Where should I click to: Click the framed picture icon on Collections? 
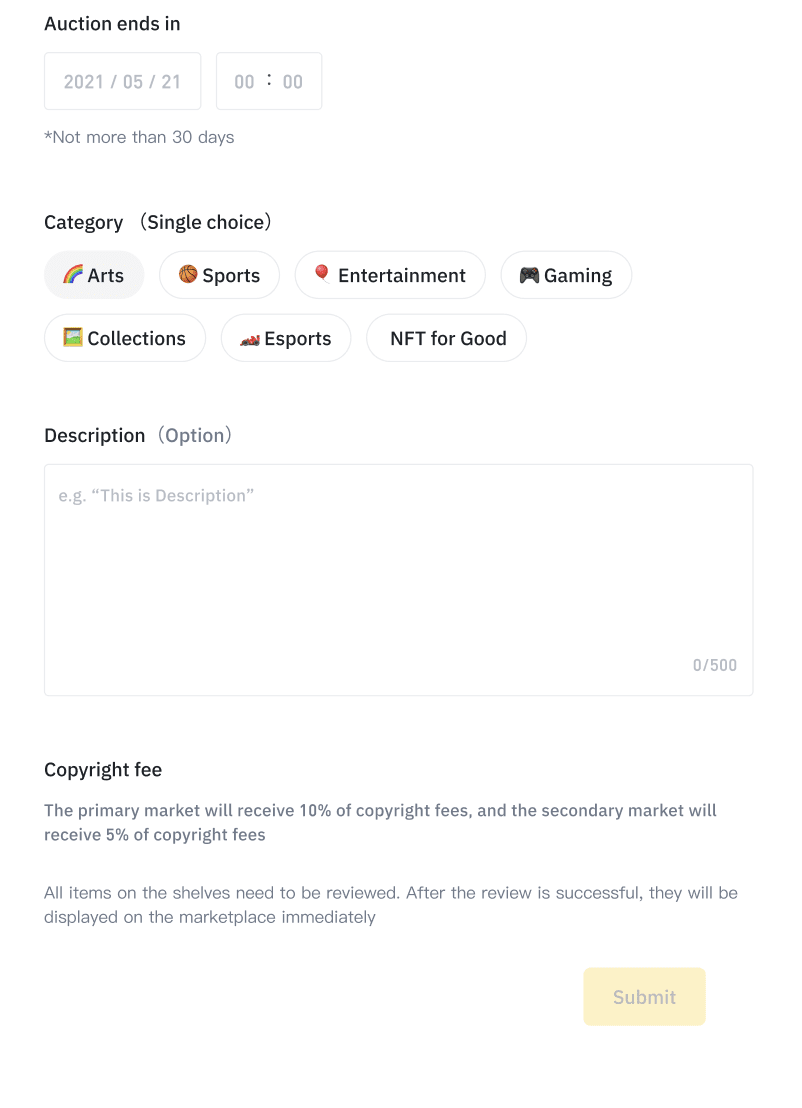pos(73,337)
